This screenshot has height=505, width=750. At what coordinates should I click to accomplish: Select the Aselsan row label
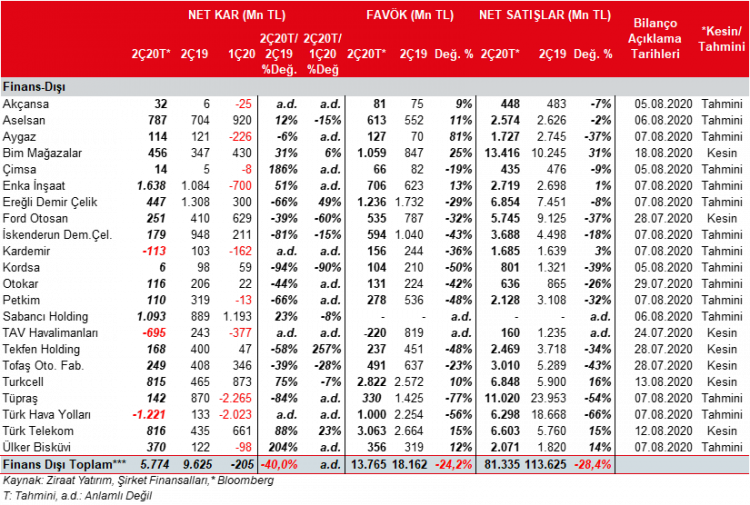[x=24, y=120]
